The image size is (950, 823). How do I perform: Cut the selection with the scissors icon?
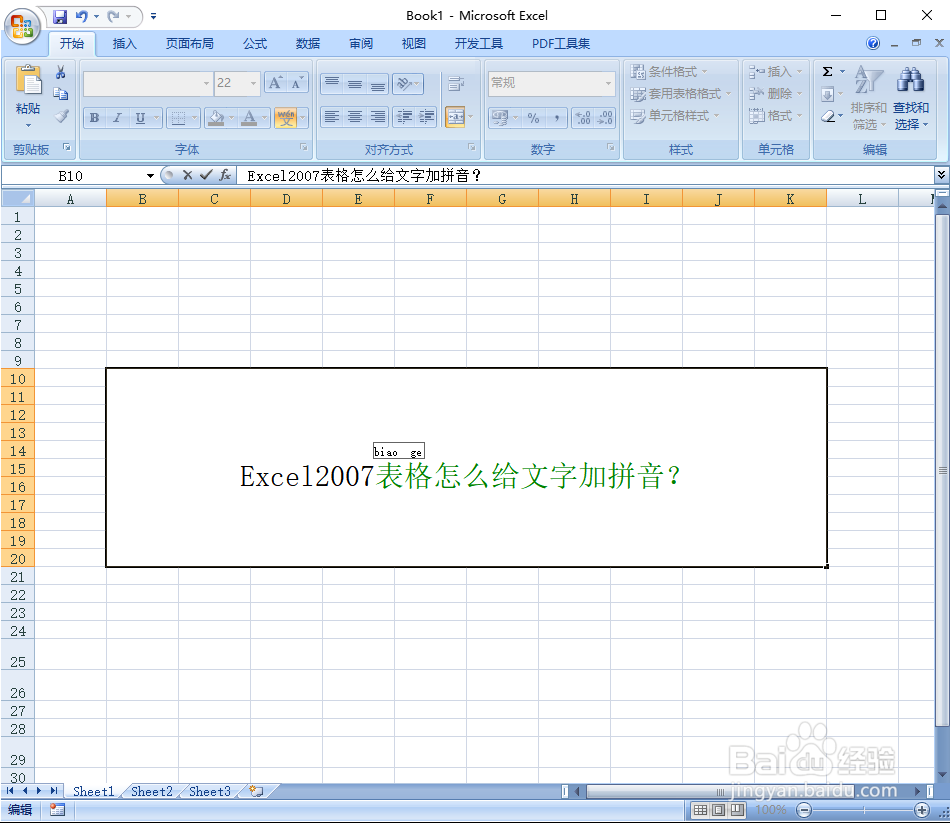pyautogui.click(x=61, y=72)
